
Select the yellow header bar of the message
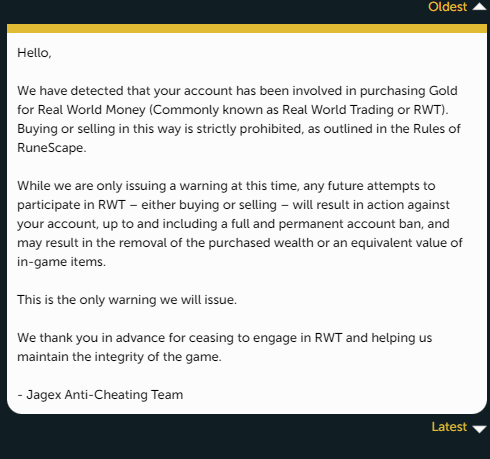[247, 28]
